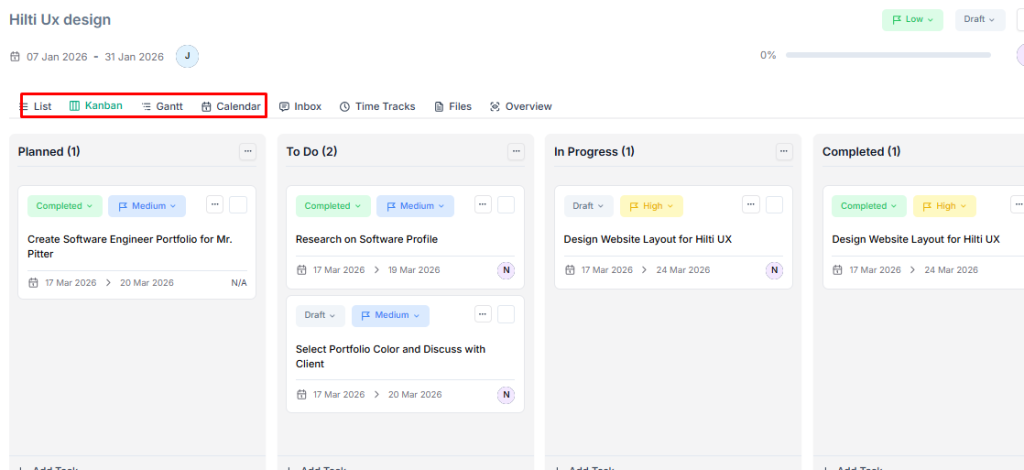Switch to the Gantt view tab

pyautogui.click(x=162, y=106)
